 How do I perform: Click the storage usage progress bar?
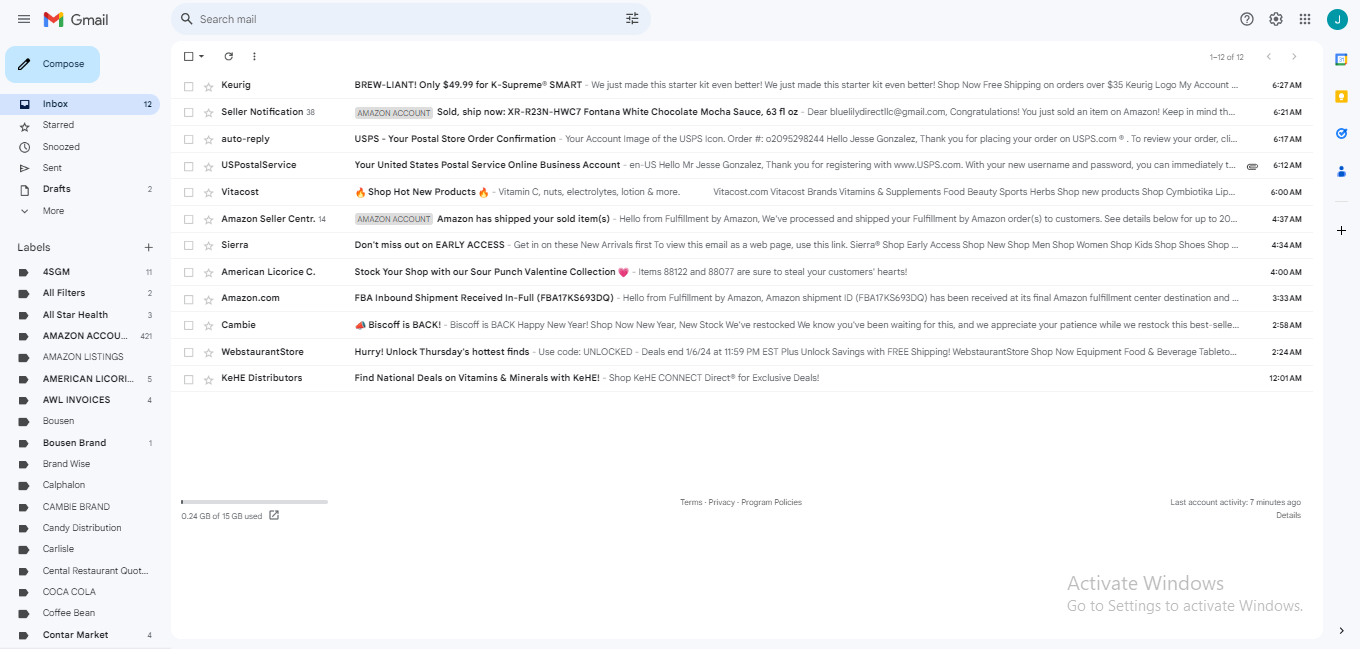tap(254, 502)
